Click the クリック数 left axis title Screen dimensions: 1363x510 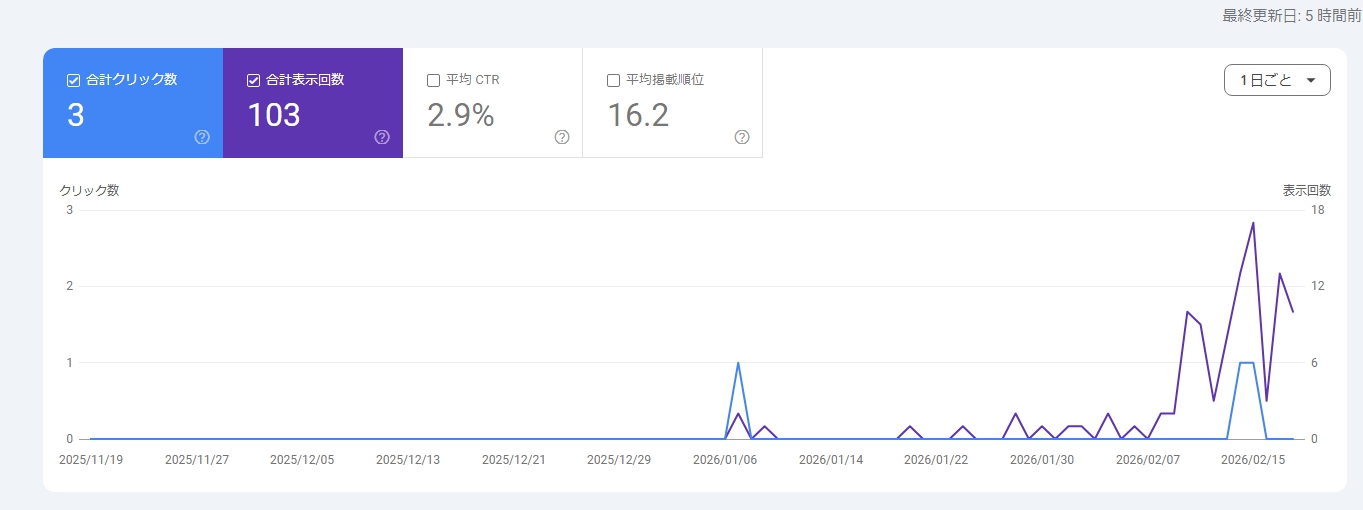click(89, 190)
